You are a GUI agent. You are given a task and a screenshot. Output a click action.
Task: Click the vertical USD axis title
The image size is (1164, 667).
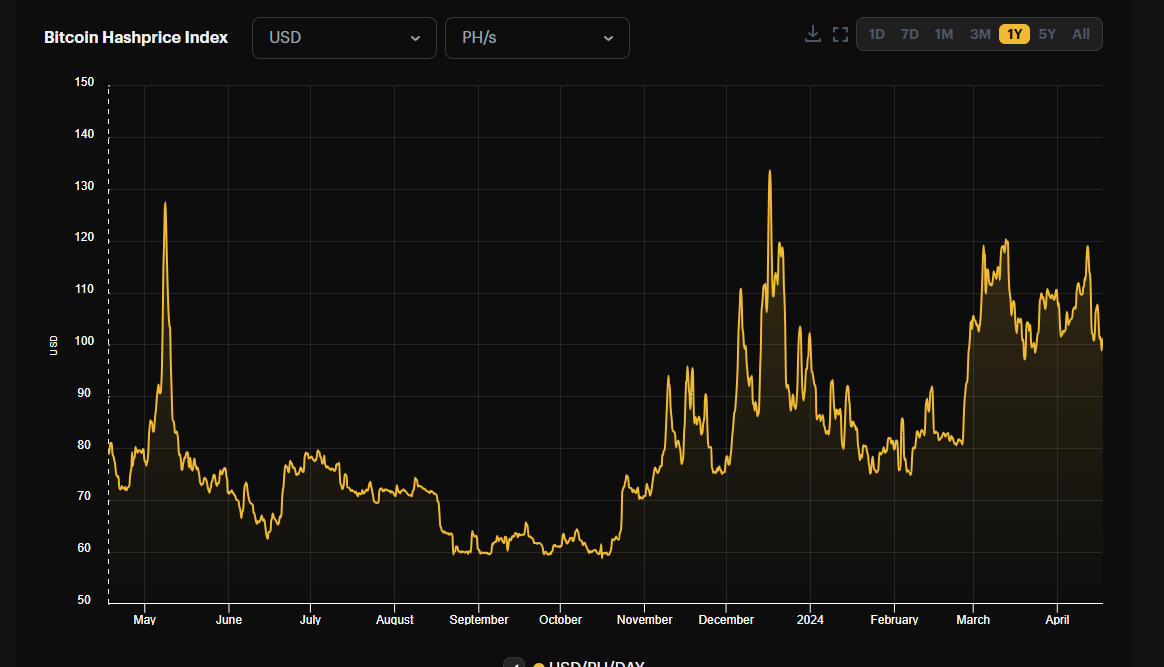(53, 345)
